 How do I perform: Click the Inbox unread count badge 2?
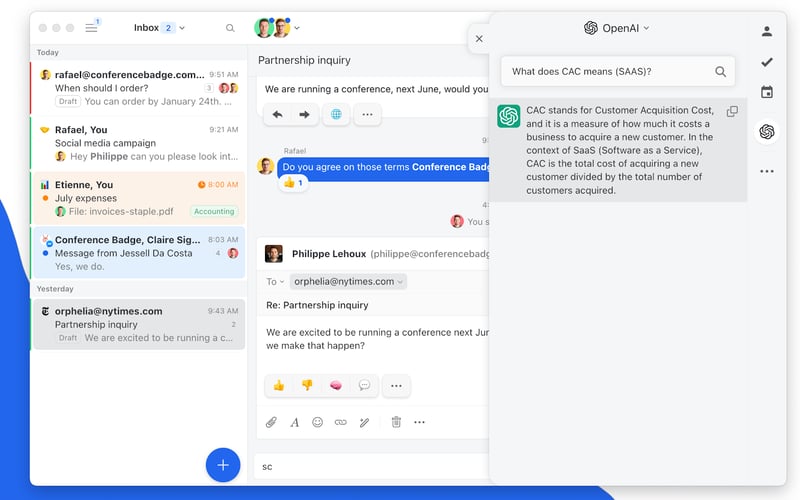[x=168, y=28]
